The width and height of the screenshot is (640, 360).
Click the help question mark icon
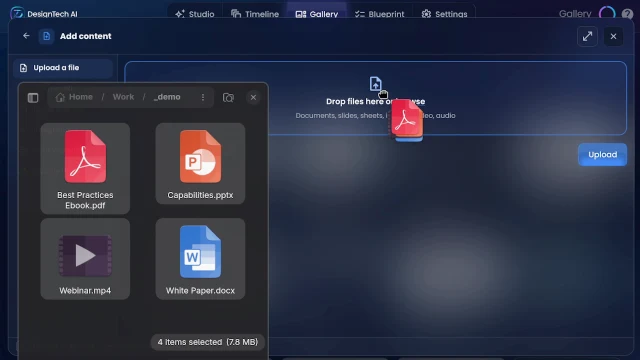pyautogui.click(x=627, y=14)
